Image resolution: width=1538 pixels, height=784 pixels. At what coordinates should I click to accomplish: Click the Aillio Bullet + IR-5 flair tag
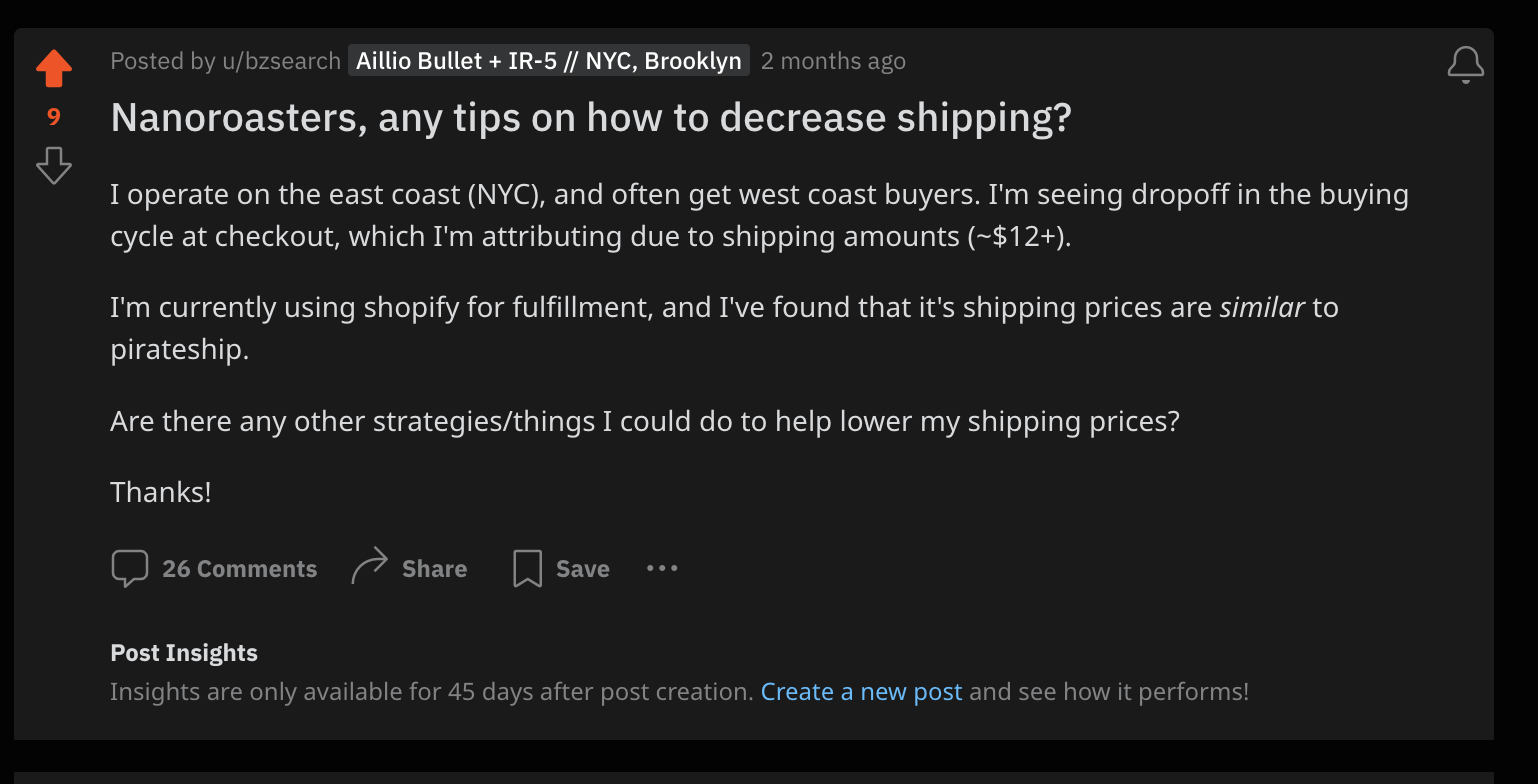pos(548,60)
